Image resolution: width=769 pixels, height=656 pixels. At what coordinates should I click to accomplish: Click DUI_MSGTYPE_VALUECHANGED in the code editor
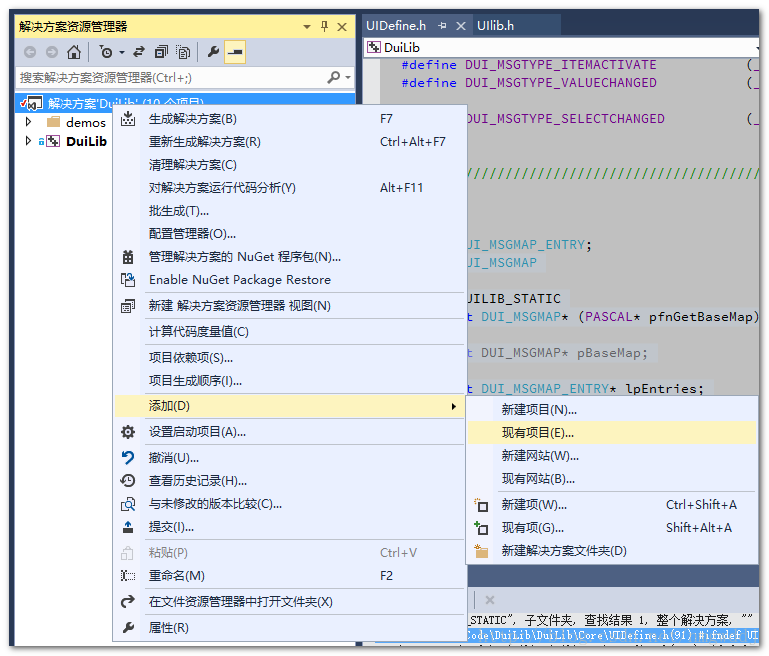(561, 83)
